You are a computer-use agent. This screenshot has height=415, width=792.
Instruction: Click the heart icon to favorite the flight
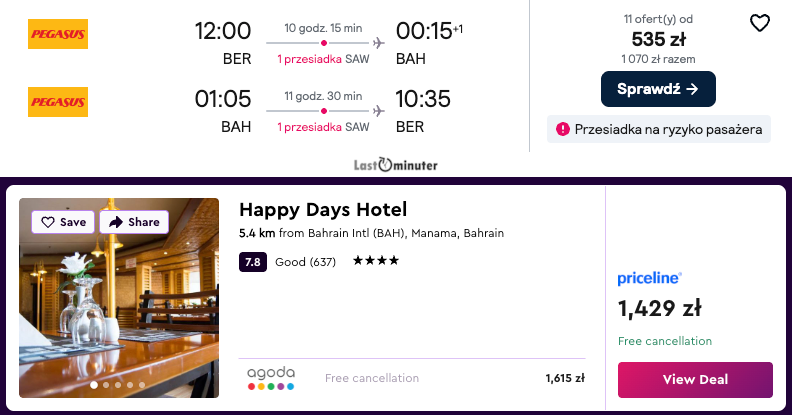point(760,23)
